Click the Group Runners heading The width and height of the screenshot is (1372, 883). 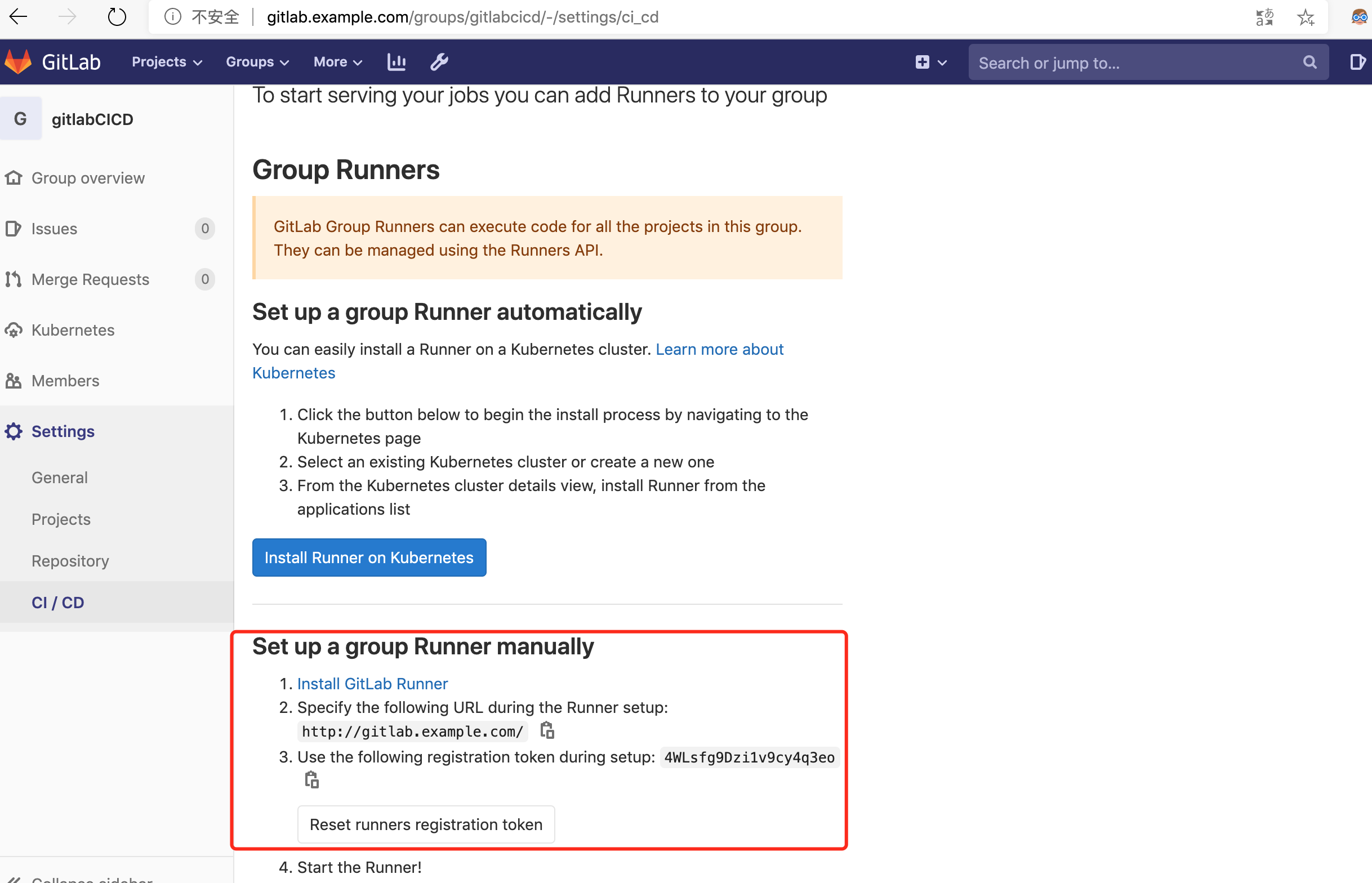346,170
